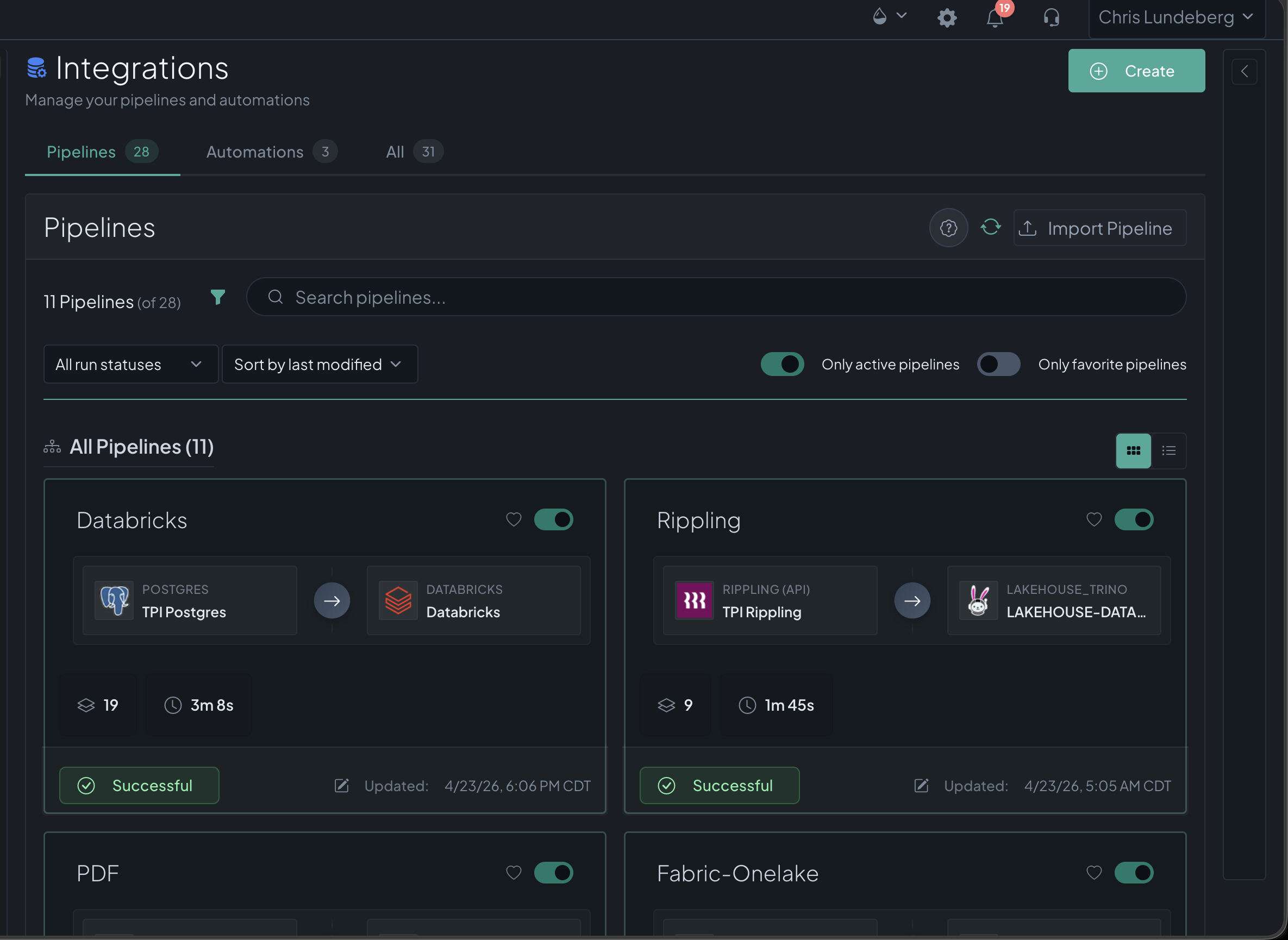Click the 11 Pipelines (of 28) count
Viewport: 1288px width, 940px height.
point(112,302)
